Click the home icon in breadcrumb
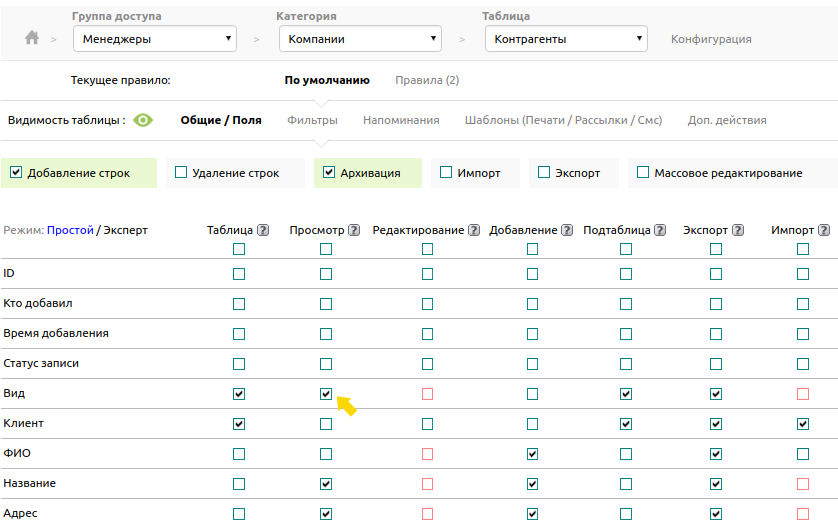838x527 pixels. click(x=32, y=38)
